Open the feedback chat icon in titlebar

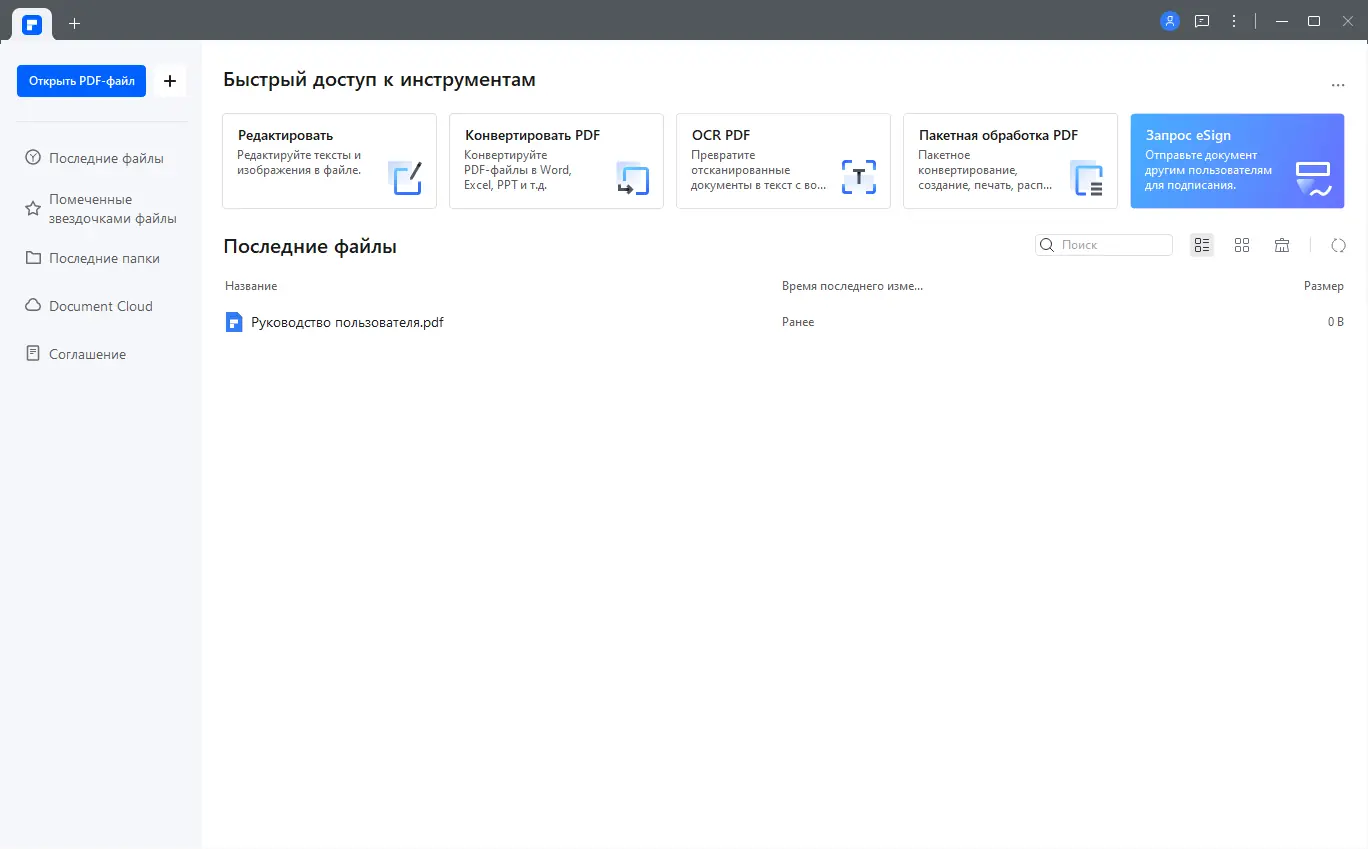(1201, 20)
